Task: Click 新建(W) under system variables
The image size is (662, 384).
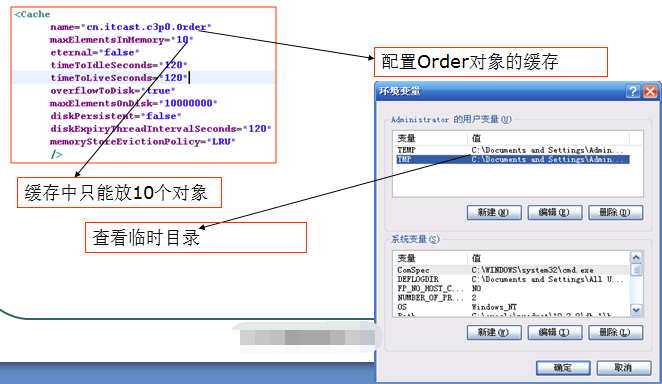Action: pyautogui.click(x=494, y=333)
